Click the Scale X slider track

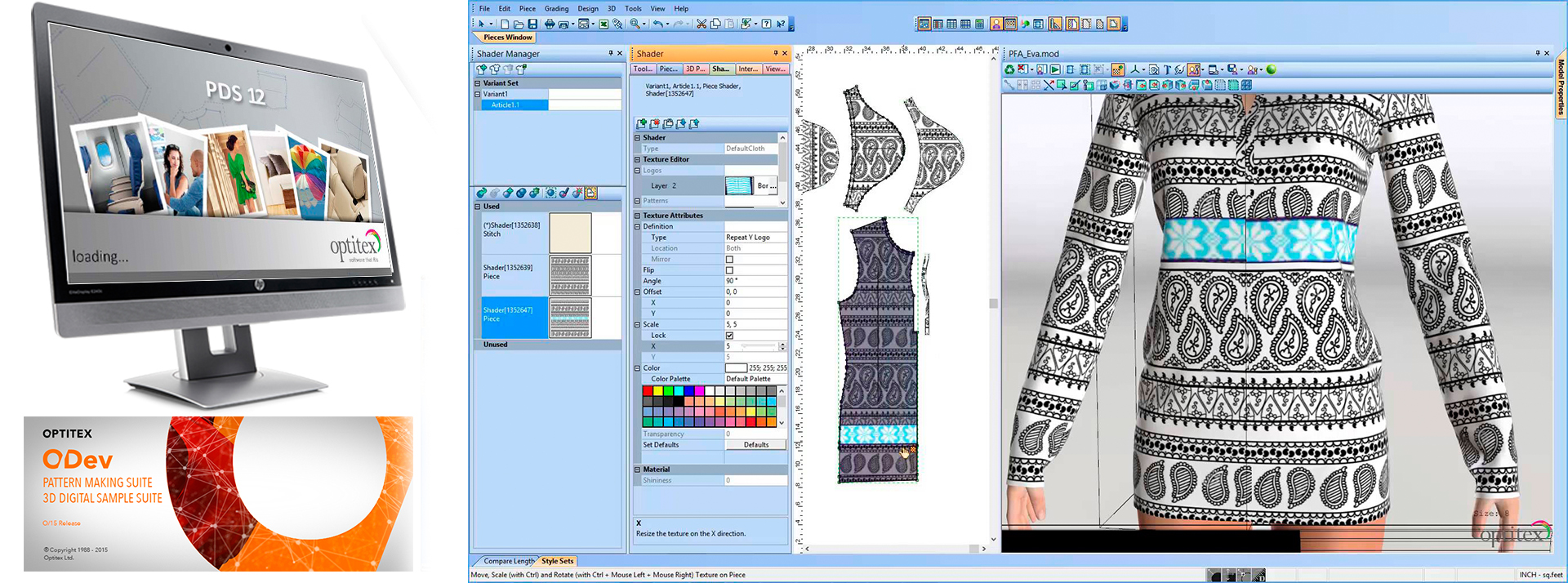click(758, 347)
